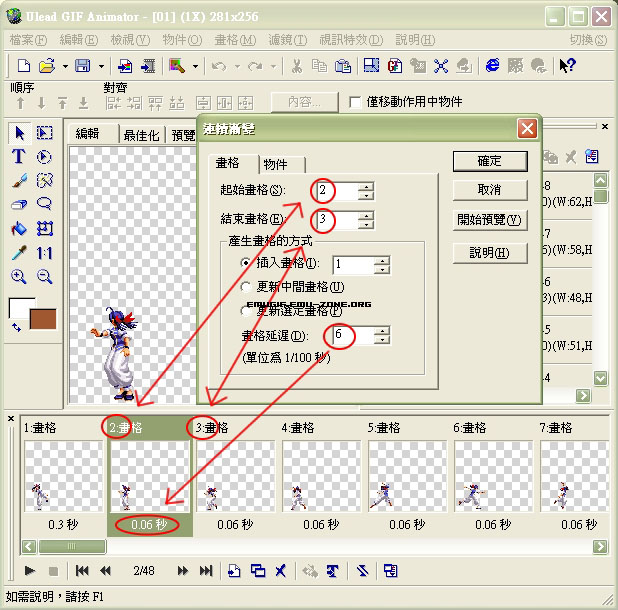The image size is (618, 610).
Task: Open the Undo history dropdown arrow
Action: (237, 66)
